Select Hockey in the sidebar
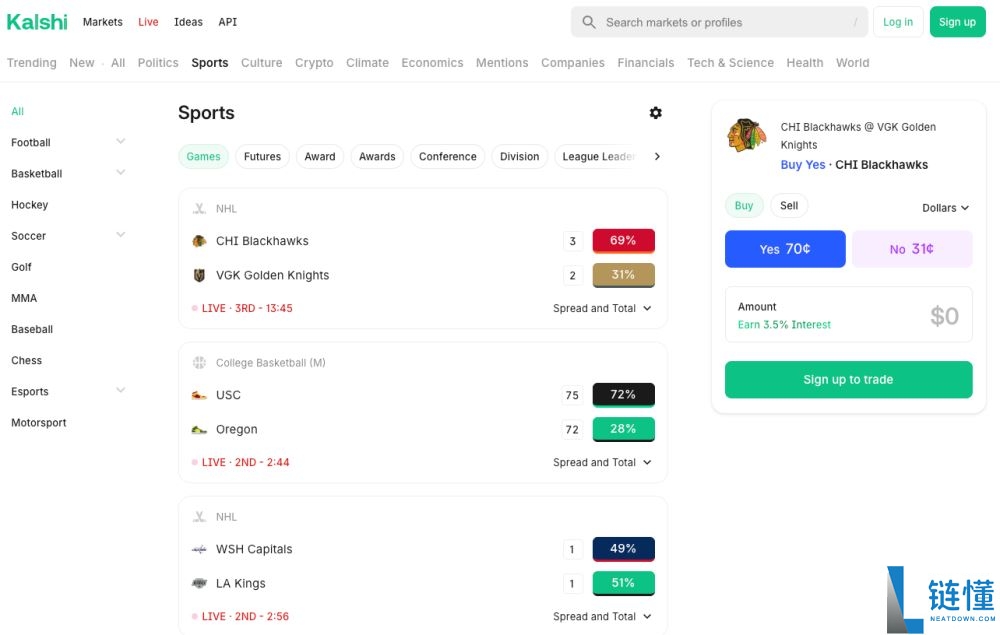 [29, 205]
